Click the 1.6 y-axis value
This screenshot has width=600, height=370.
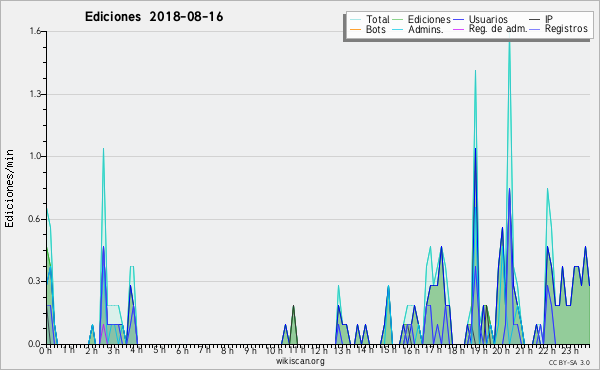point(35,31)
